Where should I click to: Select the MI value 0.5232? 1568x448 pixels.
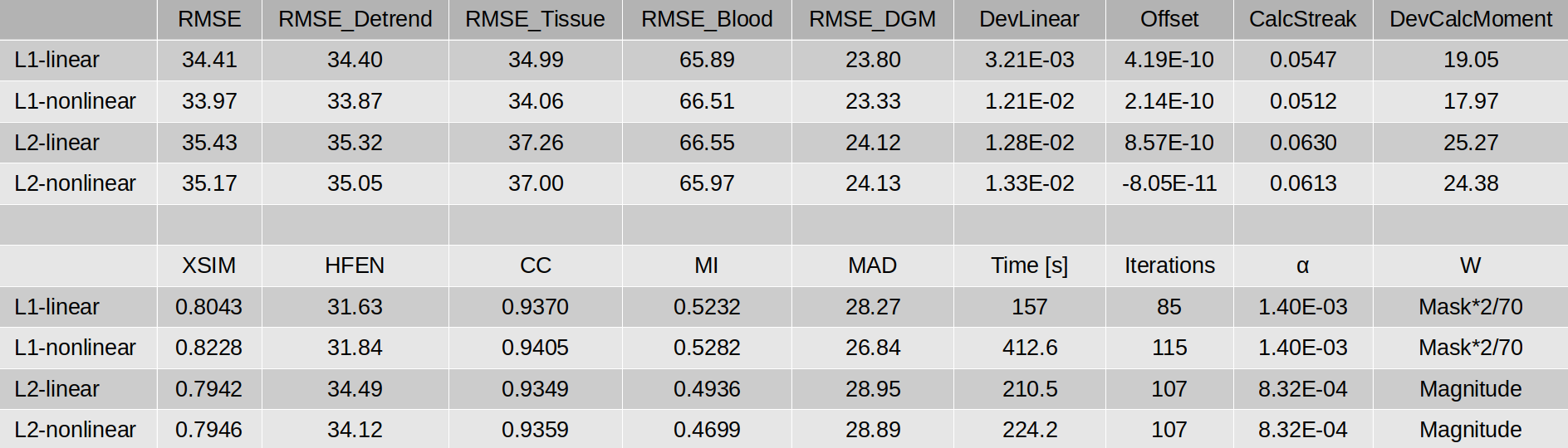707,307
